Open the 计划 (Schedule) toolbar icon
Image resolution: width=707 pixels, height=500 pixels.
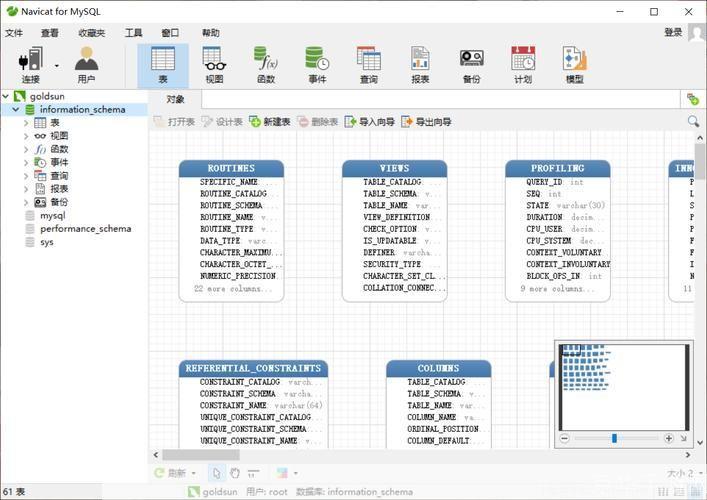pyautogui.click(x=523, y=65)
